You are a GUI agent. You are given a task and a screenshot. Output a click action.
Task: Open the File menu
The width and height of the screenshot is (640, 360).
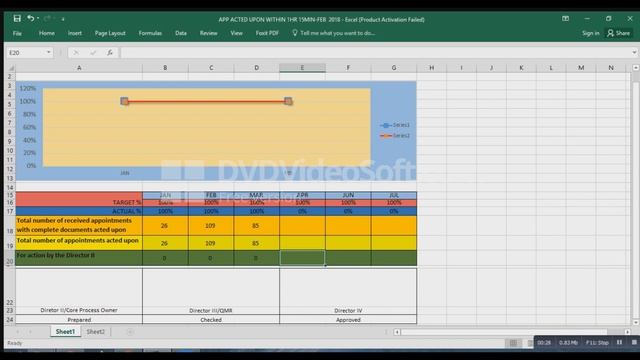point(17,33)
